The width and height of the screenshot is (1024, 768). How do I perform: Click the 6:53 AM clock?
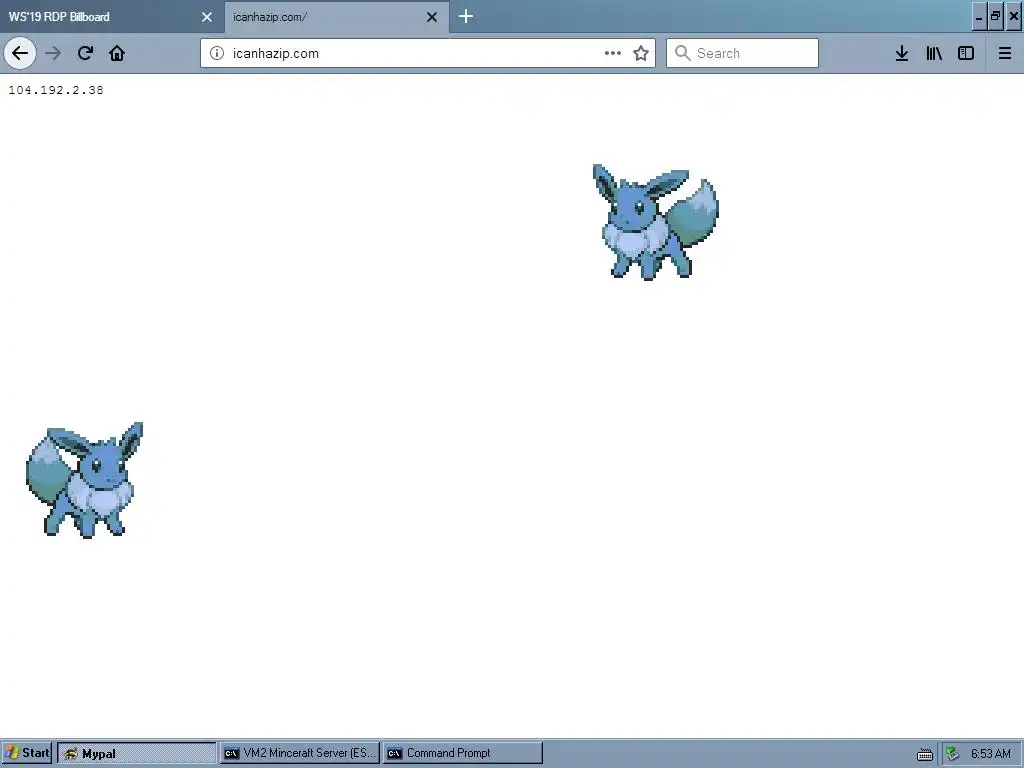point(991,754)
